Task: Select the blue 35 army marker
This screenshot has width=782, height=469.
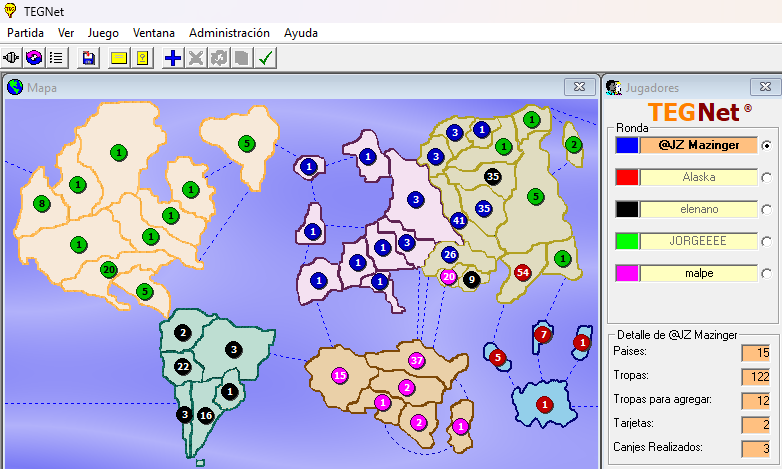Action: (484, 208)
